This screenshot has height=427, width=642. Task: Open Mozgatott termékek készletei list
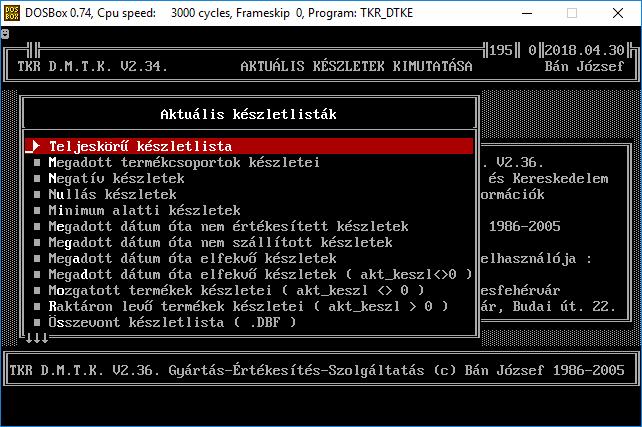coord(236,290)
